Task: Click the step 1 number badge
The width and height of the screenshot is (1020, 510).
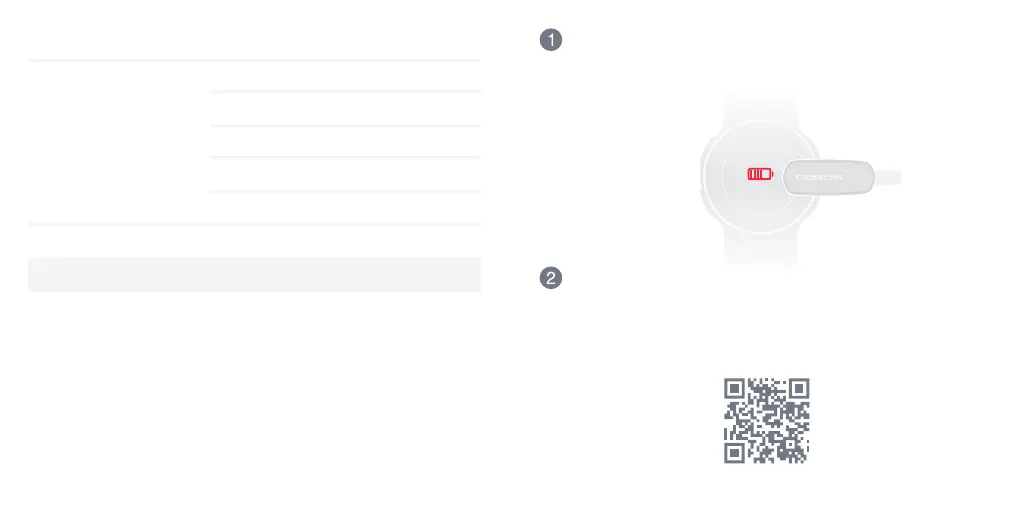Action: (x=551, y=40)
